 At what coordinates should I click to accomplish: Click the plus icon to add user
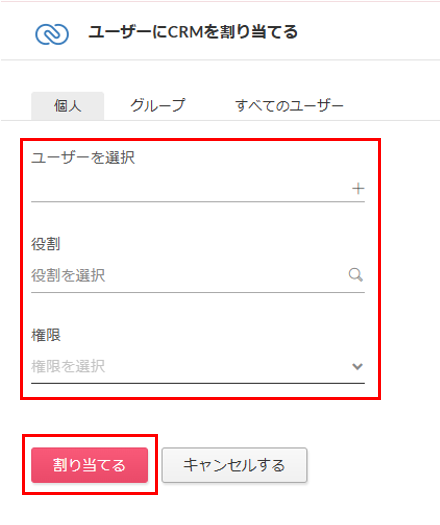click(358, 189)
